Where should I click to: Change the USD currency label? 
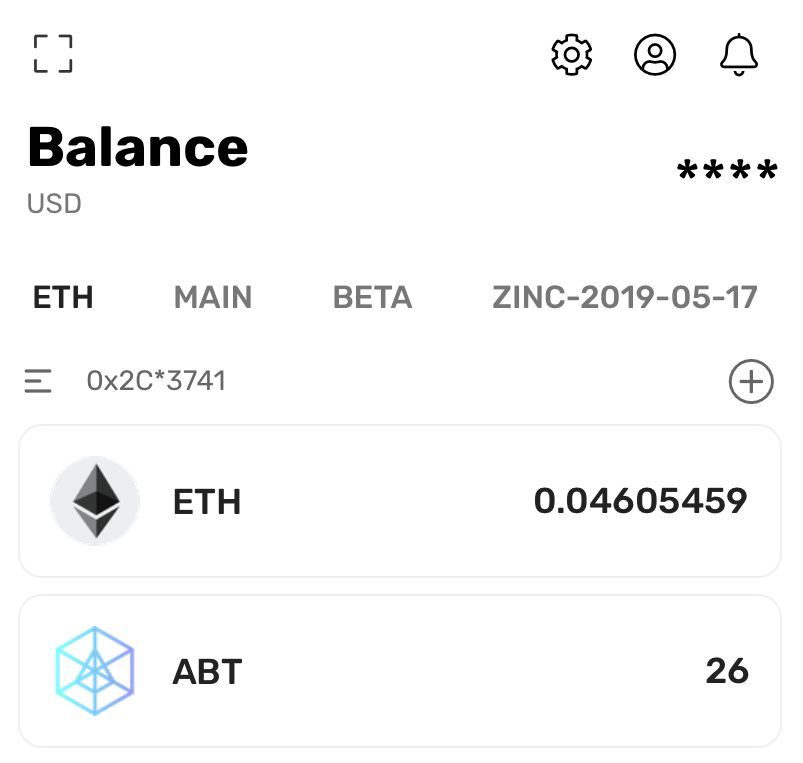click(x=54, y=204)
